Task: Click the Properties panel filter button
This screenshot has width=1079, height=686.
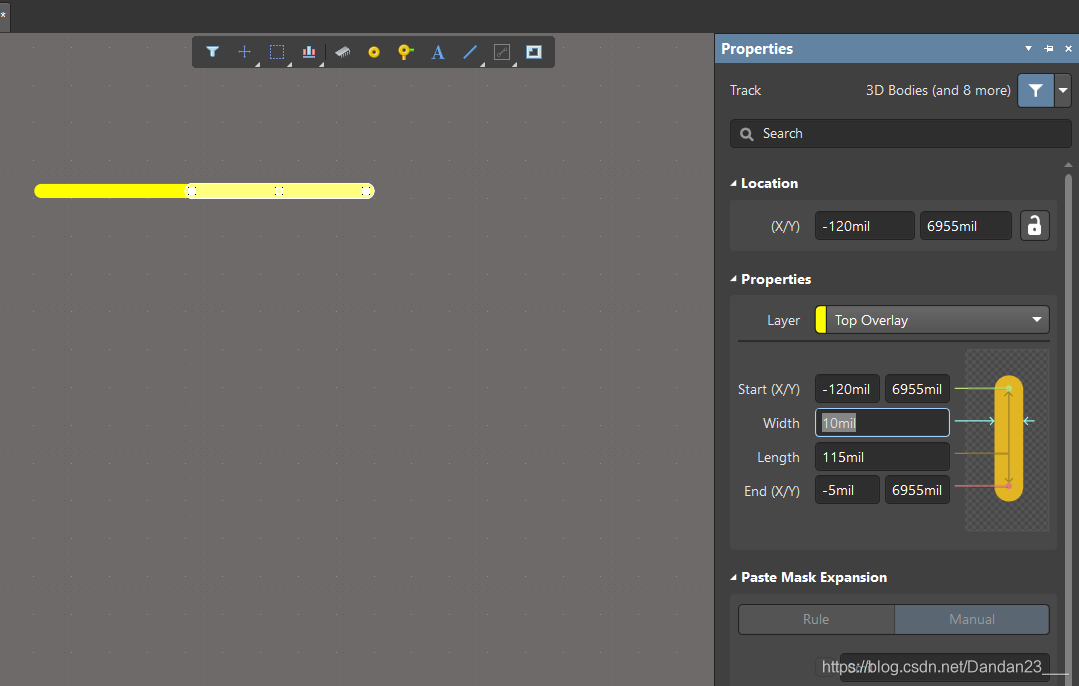Action: [x=1036, y=90]
